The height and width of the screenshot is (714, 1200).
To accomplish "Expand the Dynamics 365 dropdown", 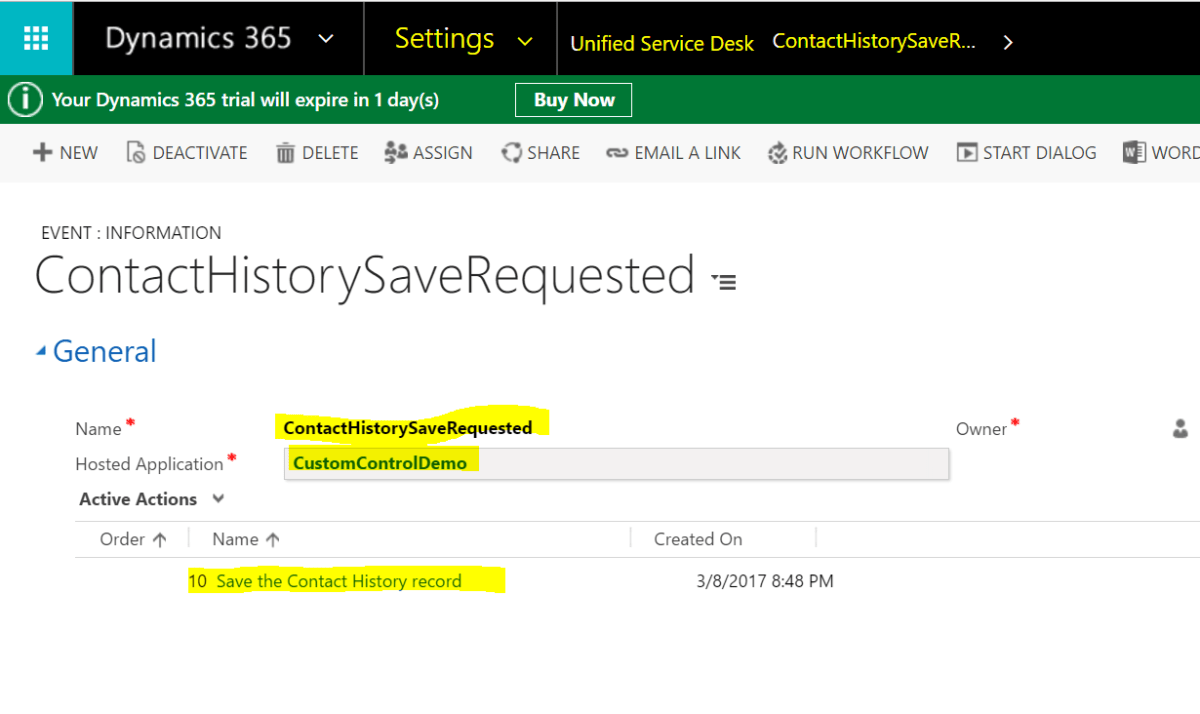I will 326,40.
